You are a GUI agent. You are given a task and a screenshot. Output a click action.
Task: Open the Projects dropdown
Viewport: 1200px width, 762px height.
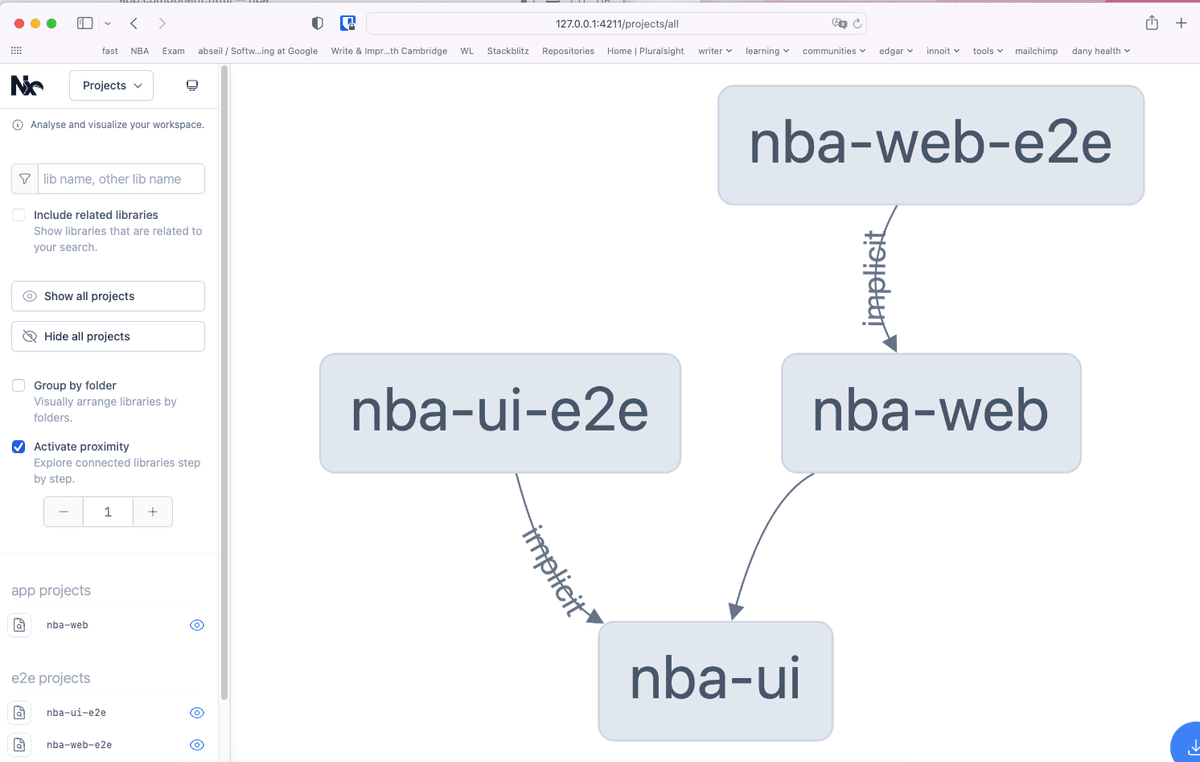pos(111,86)
